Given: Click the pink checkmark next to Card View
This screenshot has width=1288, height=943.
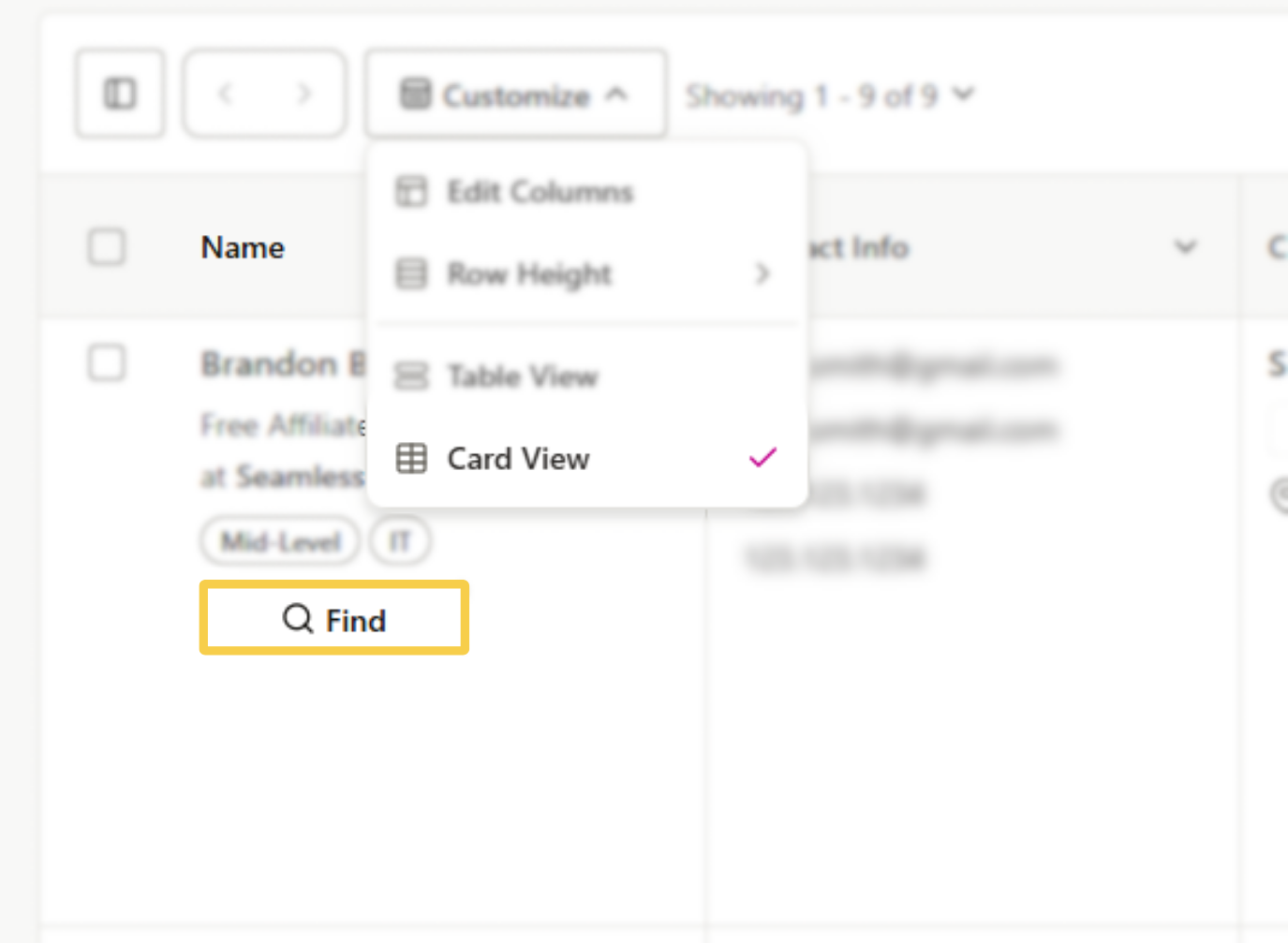Looking at the screenshot, I should (x=761, y=457).
